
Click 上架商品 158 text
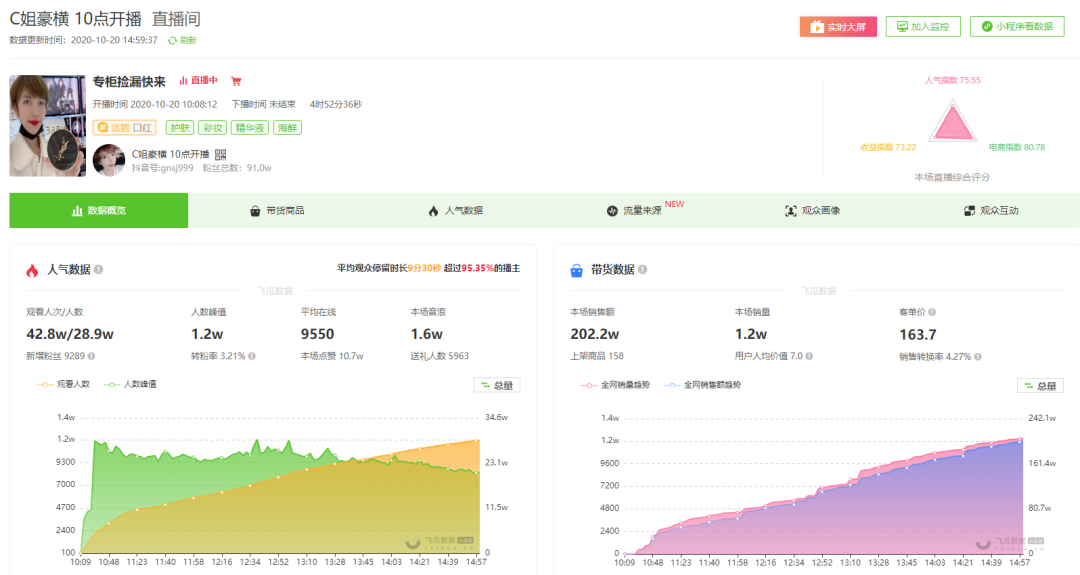[596, 356]
